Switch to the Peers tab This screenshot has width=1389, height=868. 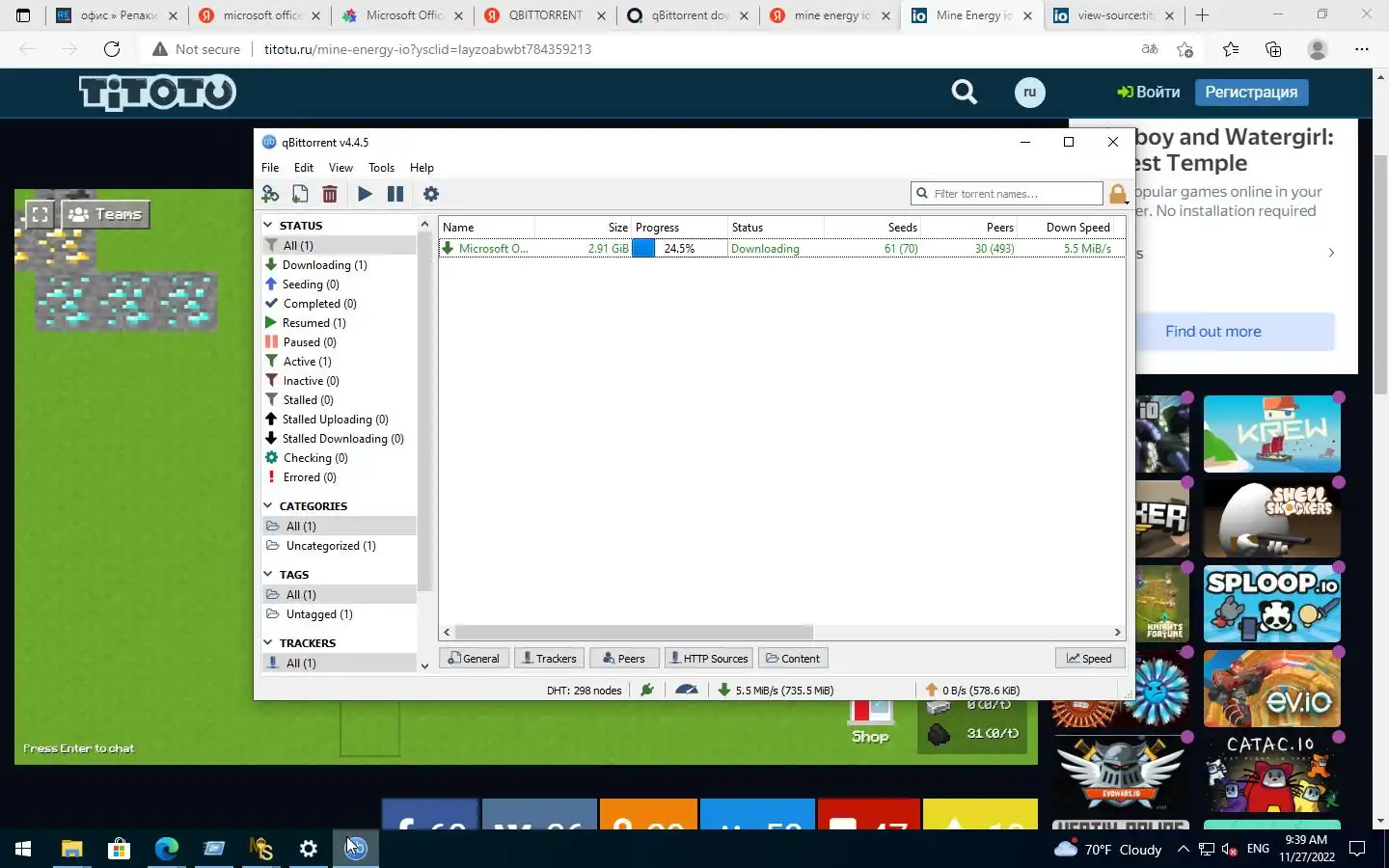pos(624,659)
